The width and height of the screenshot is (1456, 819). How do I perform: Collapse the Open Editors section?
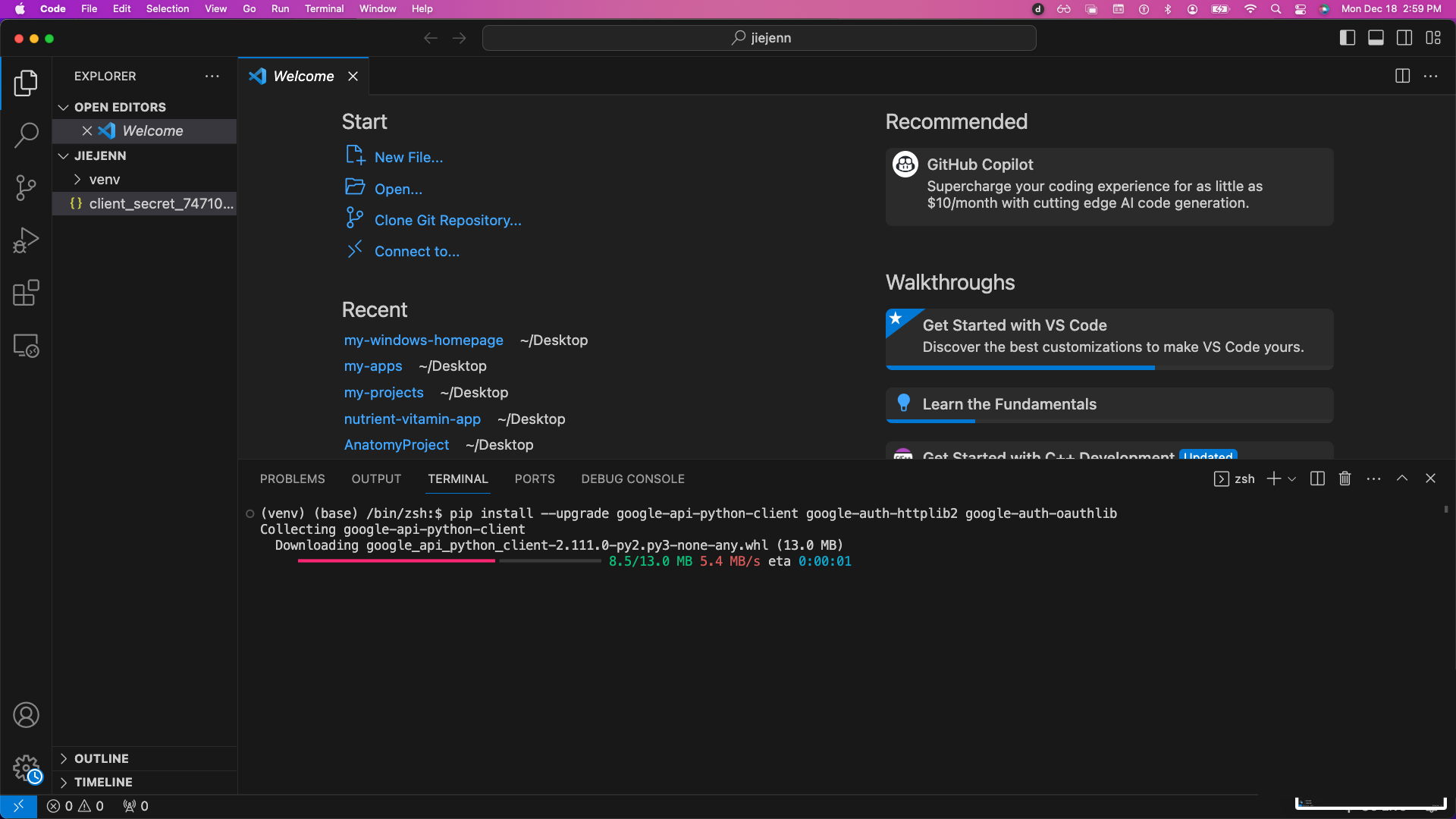pyautogui.click(x=64, y=107)
